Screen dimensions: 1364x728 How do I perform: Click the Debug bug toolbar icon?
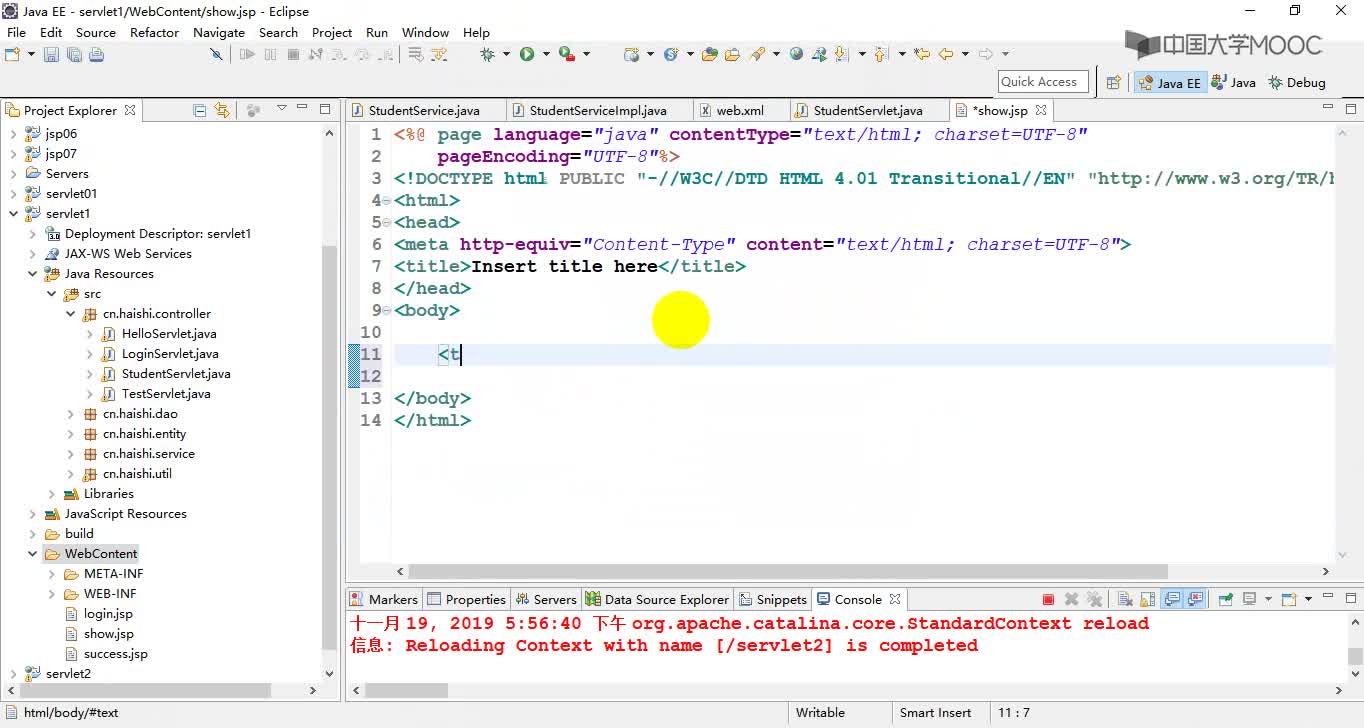tap(488, 54)
